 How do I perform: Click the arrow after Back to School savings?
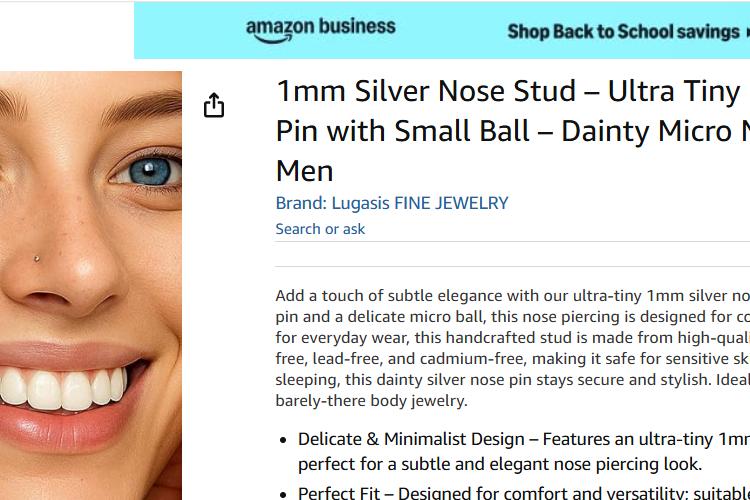tap(747, 33)
